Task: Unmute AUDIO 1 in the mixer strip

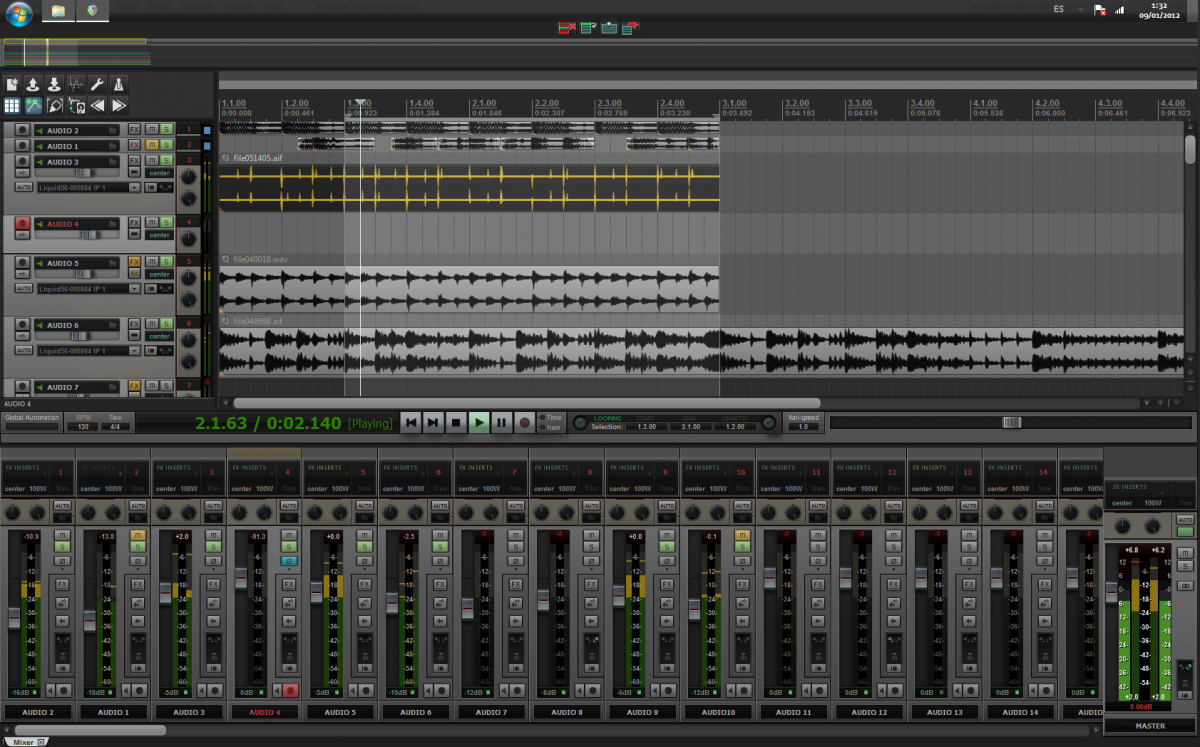Action: pyautogui.click(x=138, y=535)
